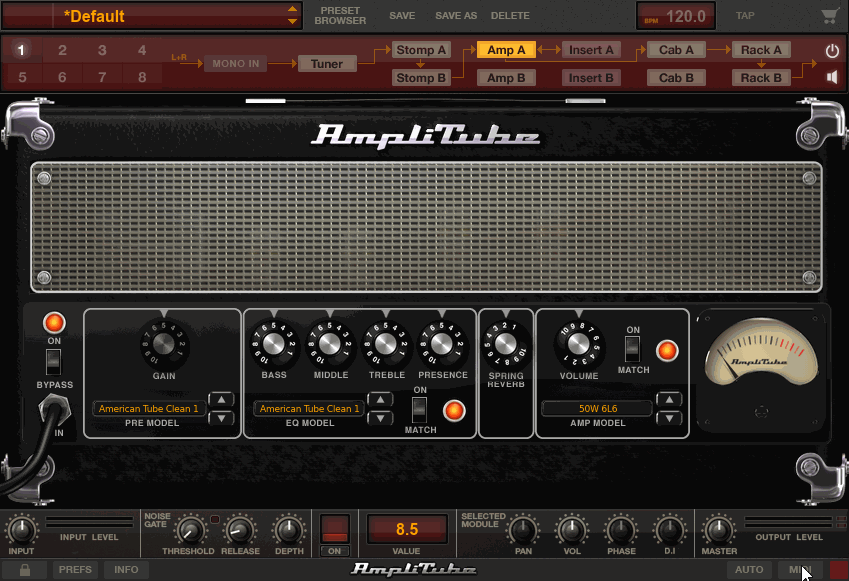Image resolution: width=849 pixels, height=581 pixels.
Task: Select next pre model with up arrow
Action: [x=221, y=400]
